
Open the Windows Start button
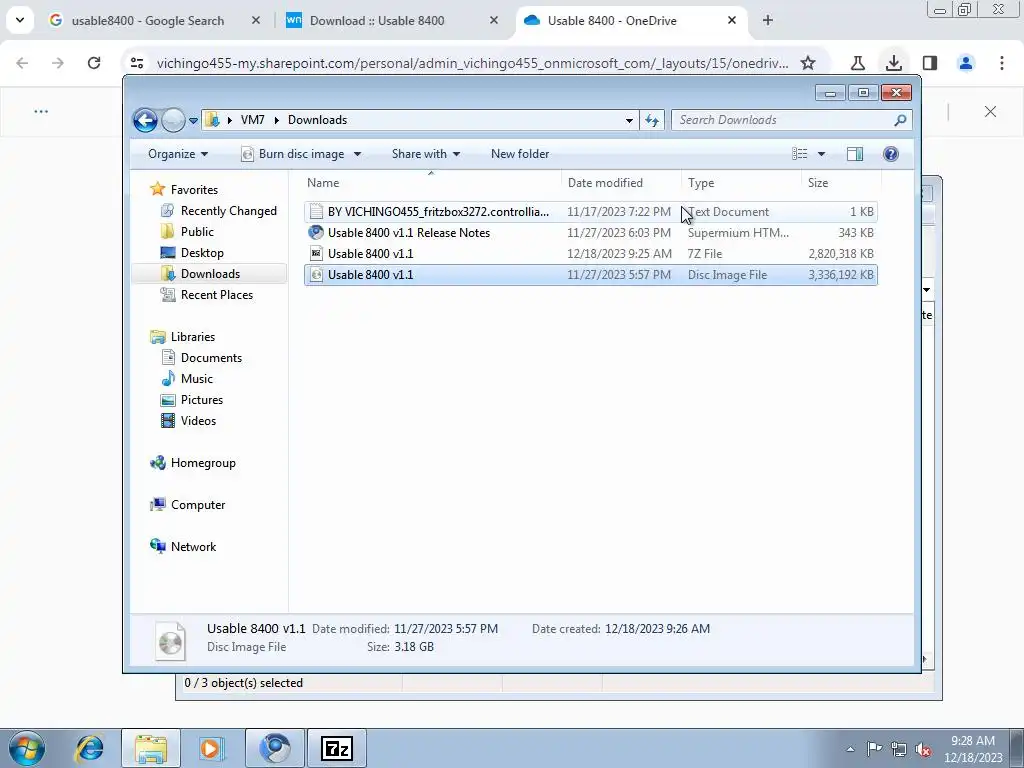point(26,748)
